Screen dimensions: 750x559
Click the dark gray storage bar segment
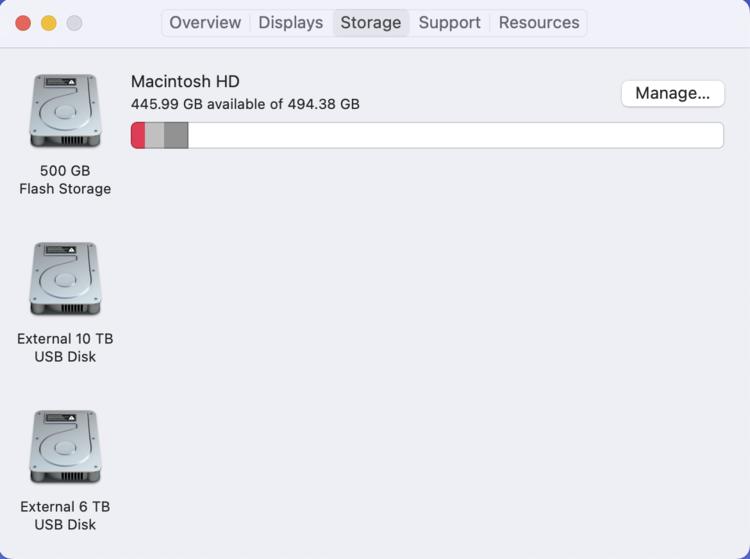[x=176, y=135]
